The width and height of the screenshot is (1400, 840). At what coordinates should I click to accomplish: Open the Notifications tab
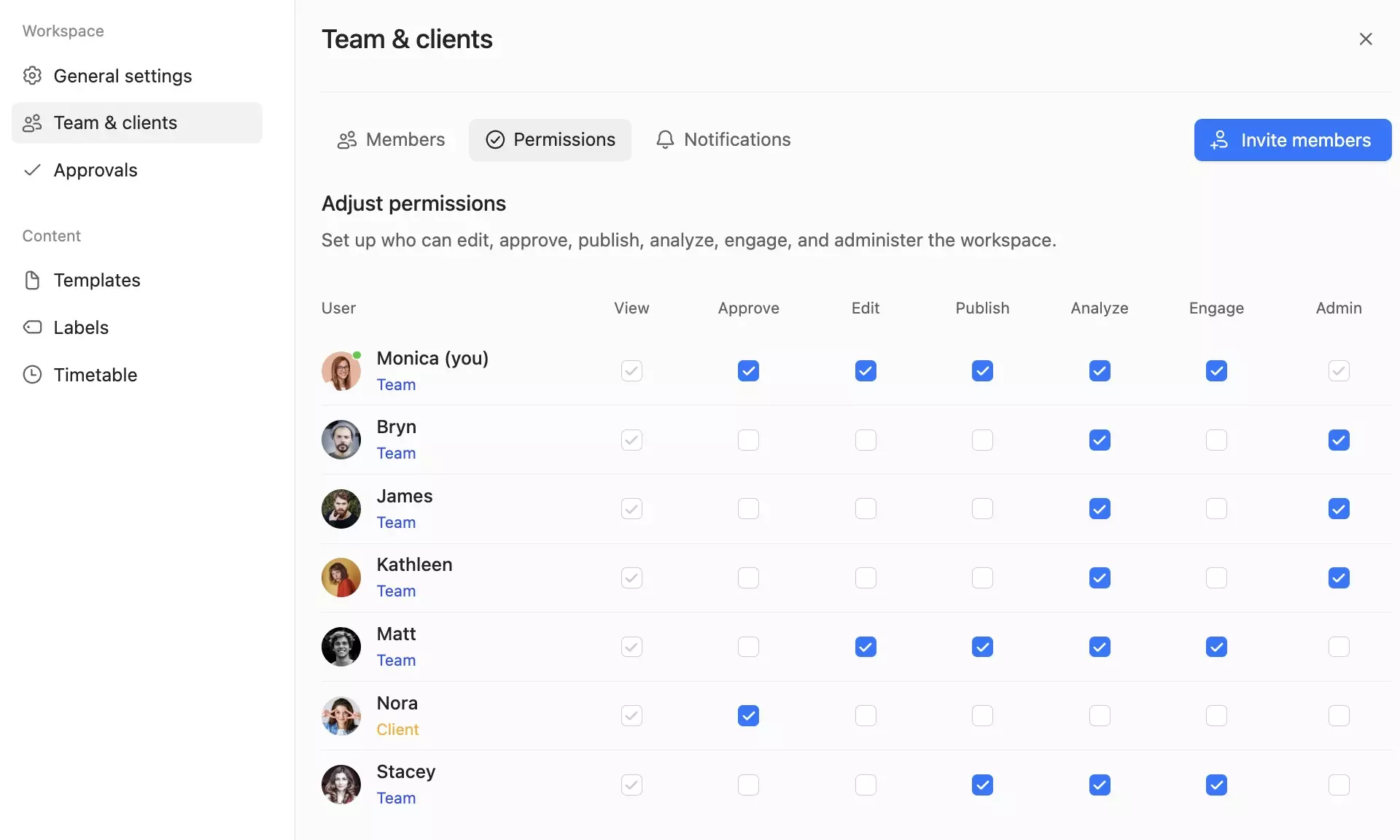[723, 139]
